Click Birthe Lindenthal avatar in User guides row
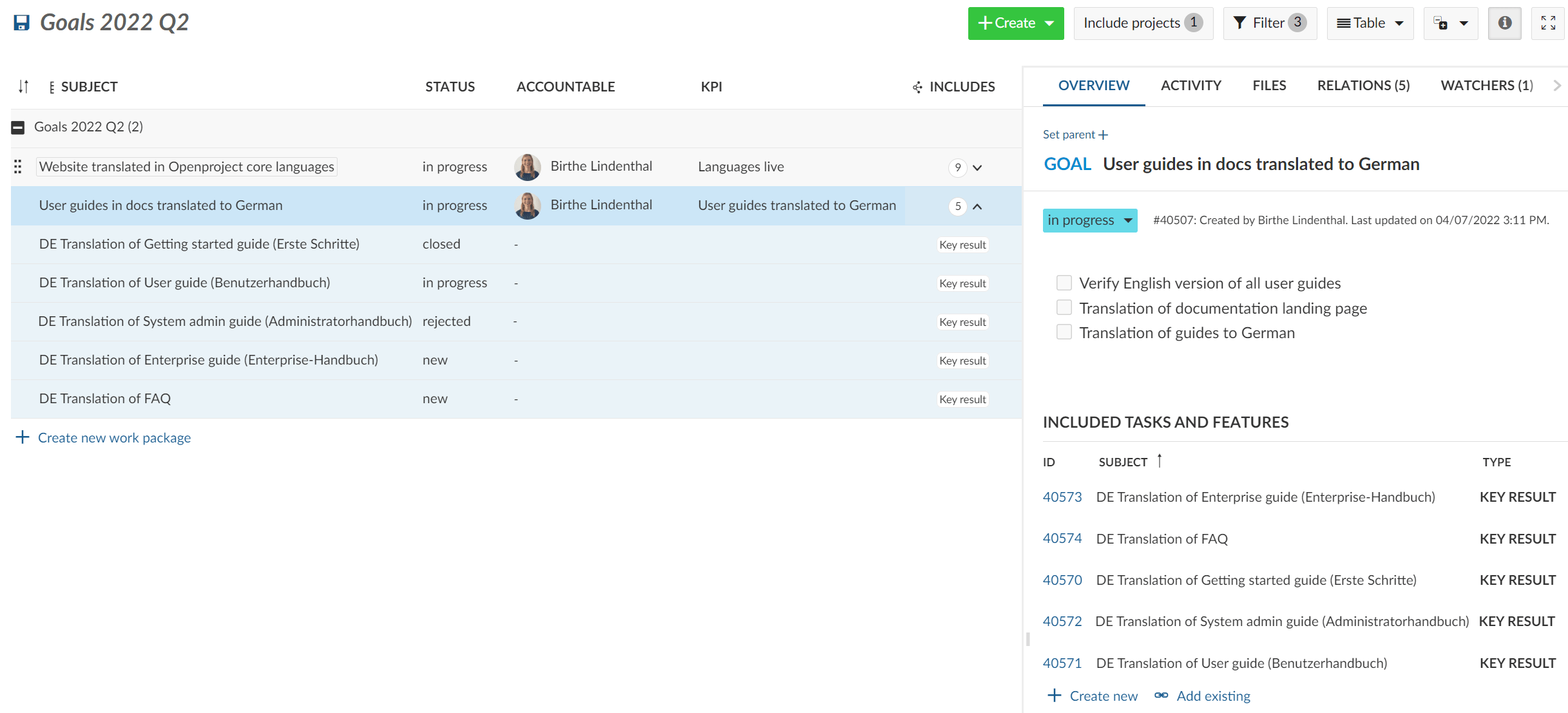 [x=527, y=205]
